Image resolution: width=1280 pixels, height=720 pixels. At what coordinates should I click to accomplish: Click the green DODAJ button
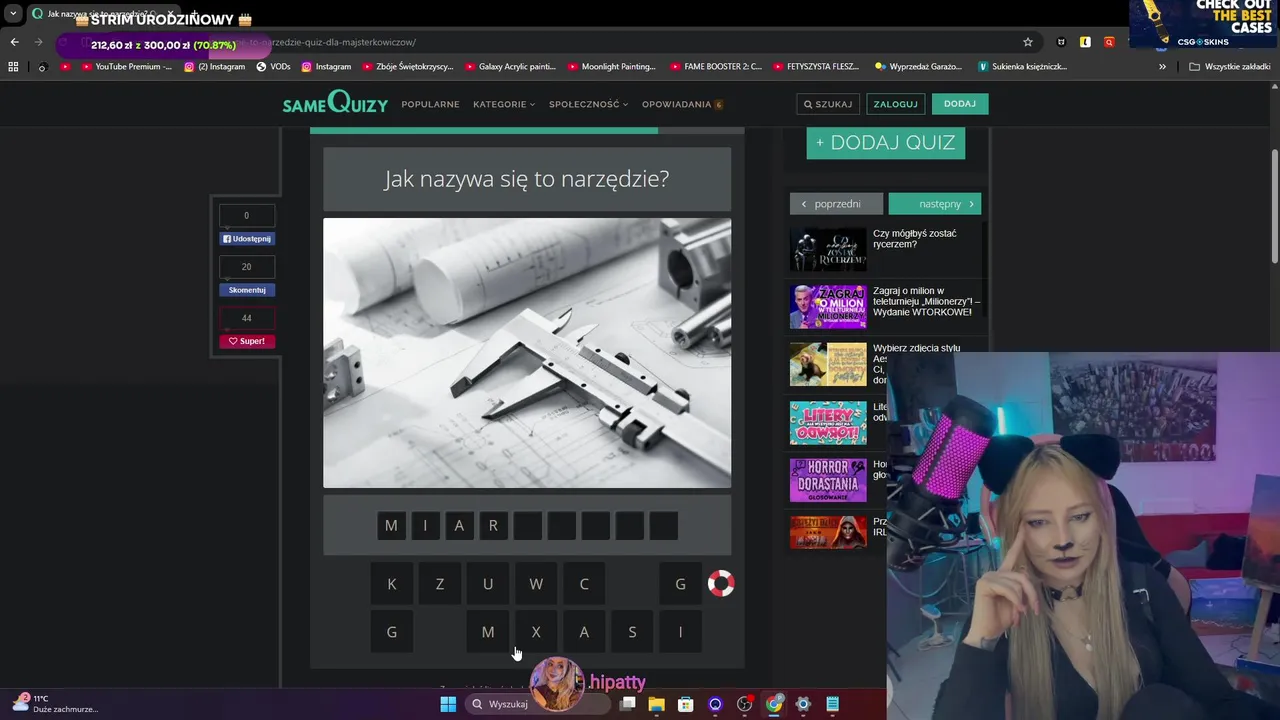(x=960, y=104)
